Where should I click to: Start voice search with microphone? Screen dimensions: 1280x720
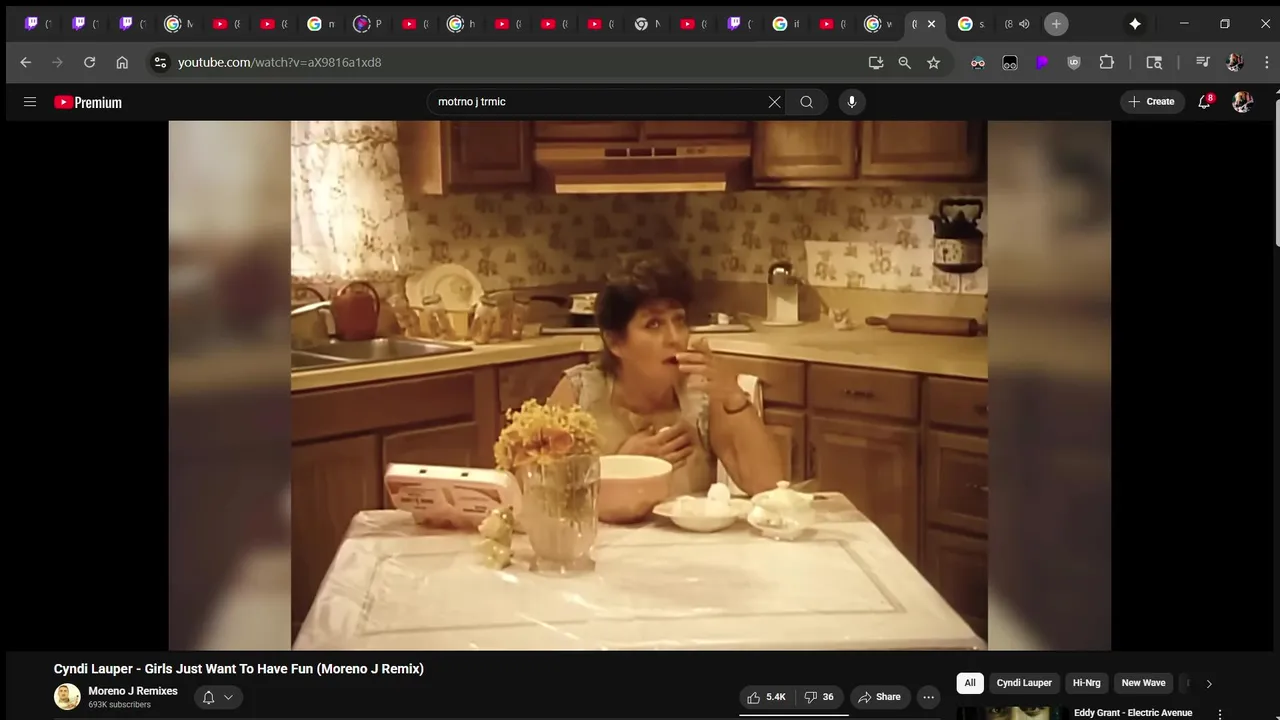(x=852, y=102)
